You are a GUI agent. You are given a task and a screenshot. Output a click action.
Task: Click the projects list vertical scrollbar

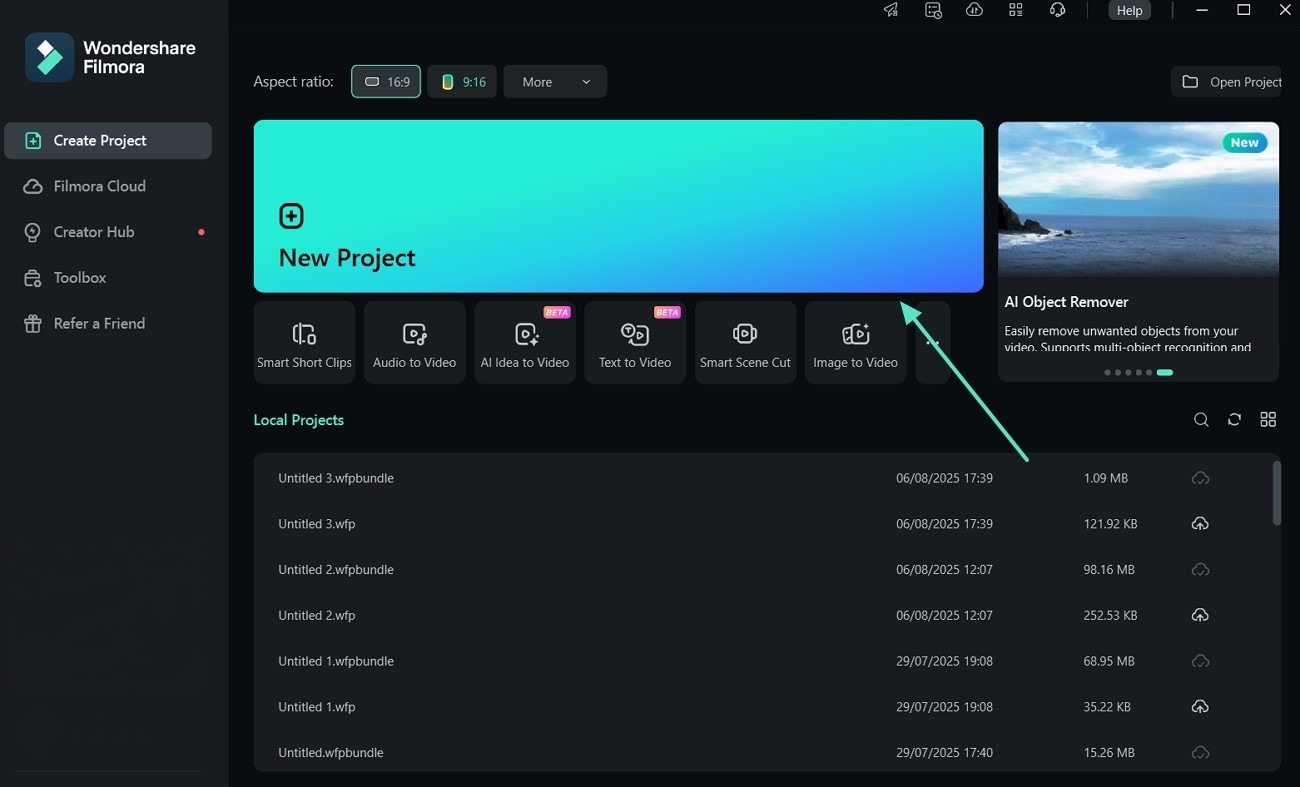(1276, 492)
